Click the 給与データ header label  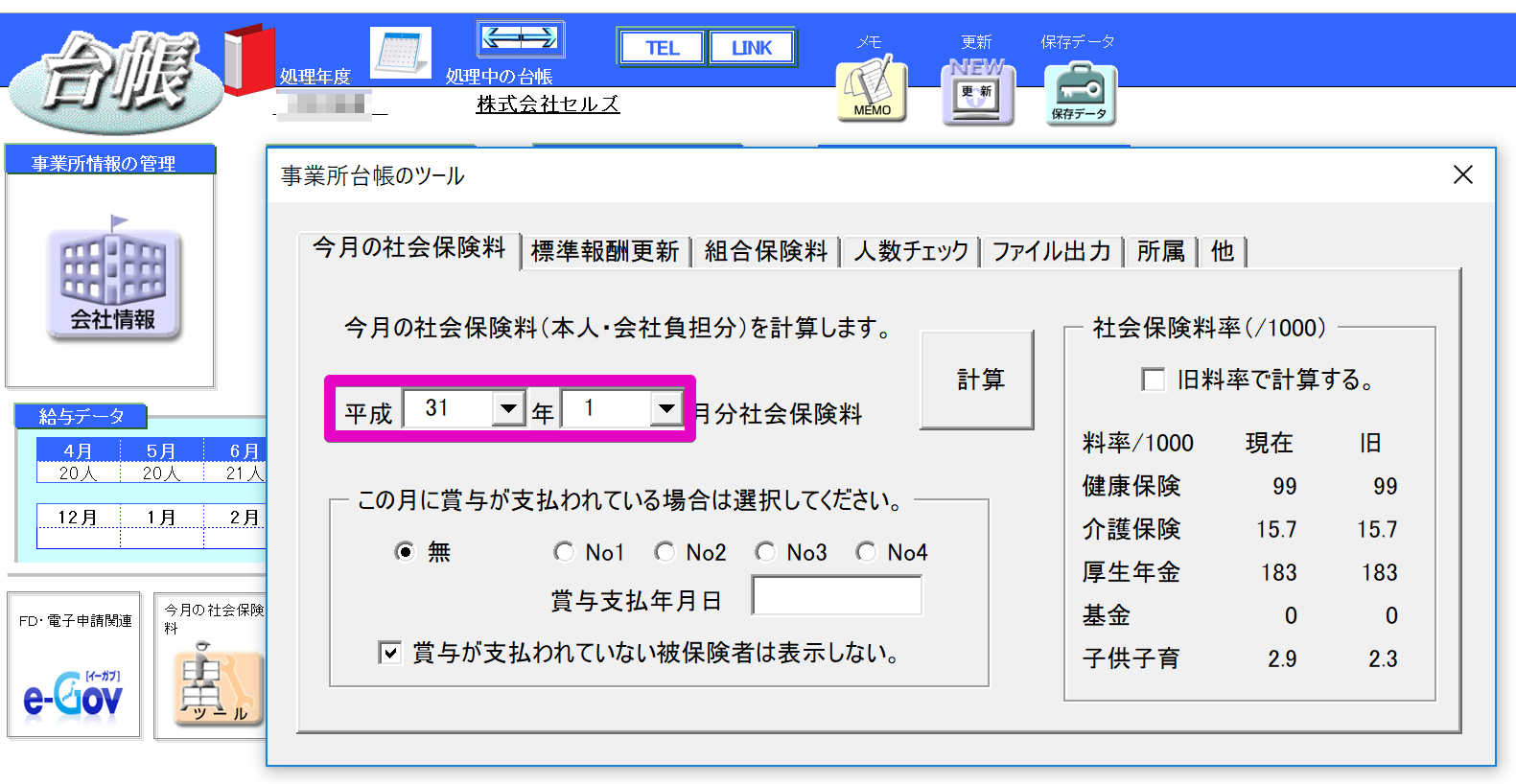pos(81,416)
